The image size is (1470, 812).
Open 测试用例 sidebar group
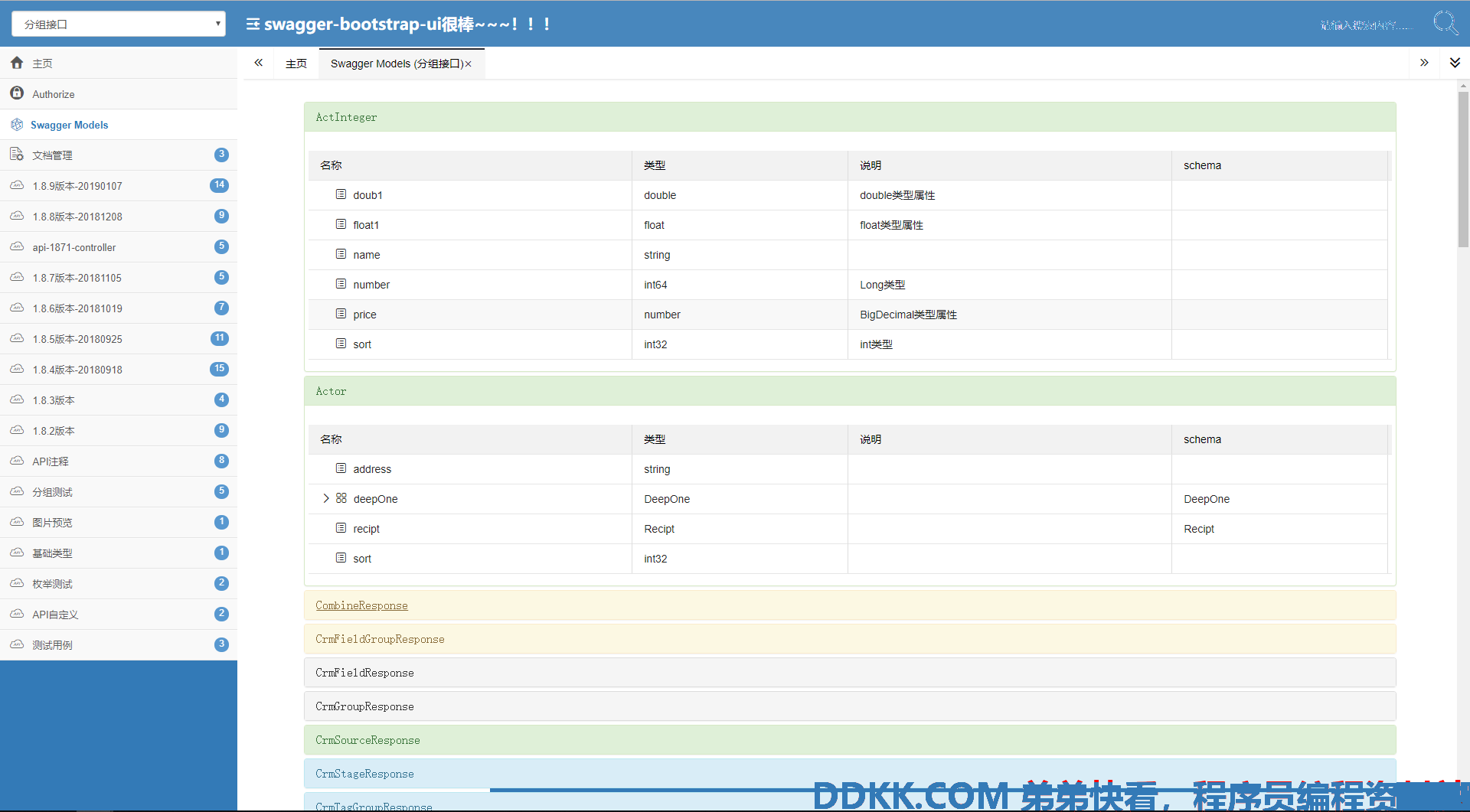coord(119,645)
